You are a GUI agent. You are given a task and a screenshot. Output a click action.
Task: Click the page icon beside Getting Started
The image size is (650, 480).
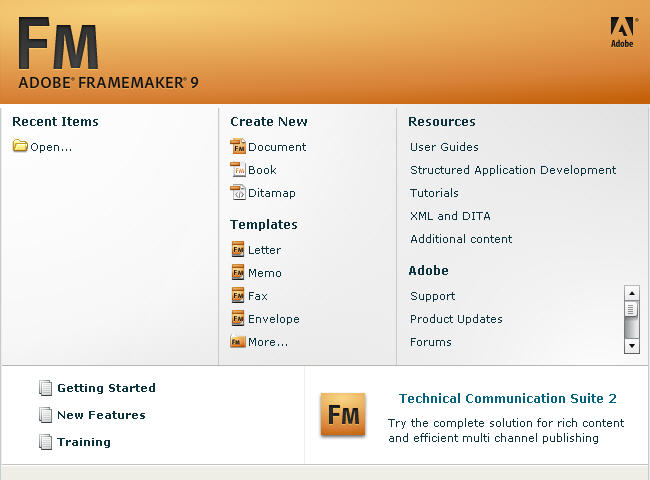point(45,388)
